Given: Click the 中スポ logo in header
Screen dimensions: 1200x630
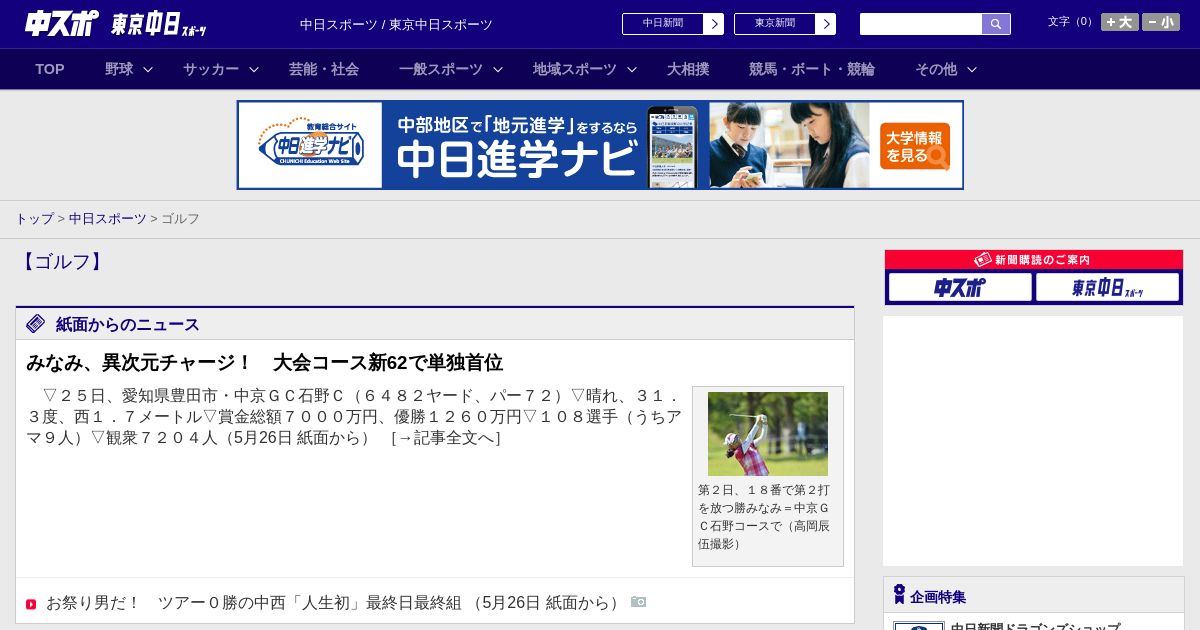Looking at the screenshot, I should (x=61, y=24).
